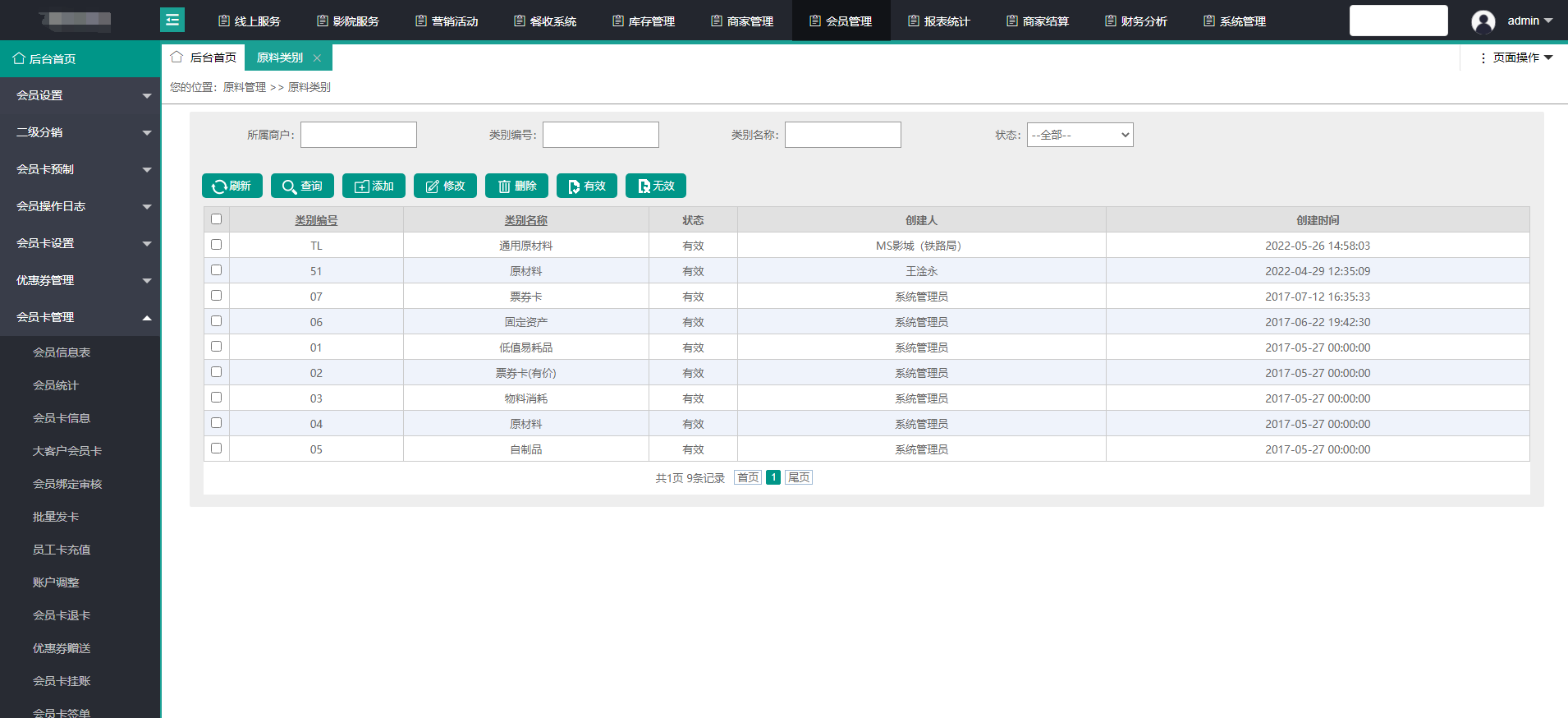
Task: Open the 状态 dropdown showing --全部--
Action: click(1080, 135)
